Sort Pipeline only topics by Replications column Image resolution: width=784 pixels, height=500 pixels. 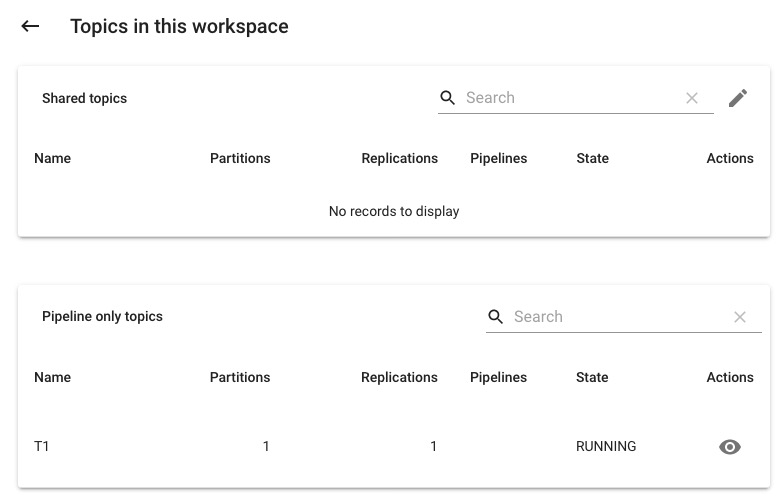tap(400, 378)
